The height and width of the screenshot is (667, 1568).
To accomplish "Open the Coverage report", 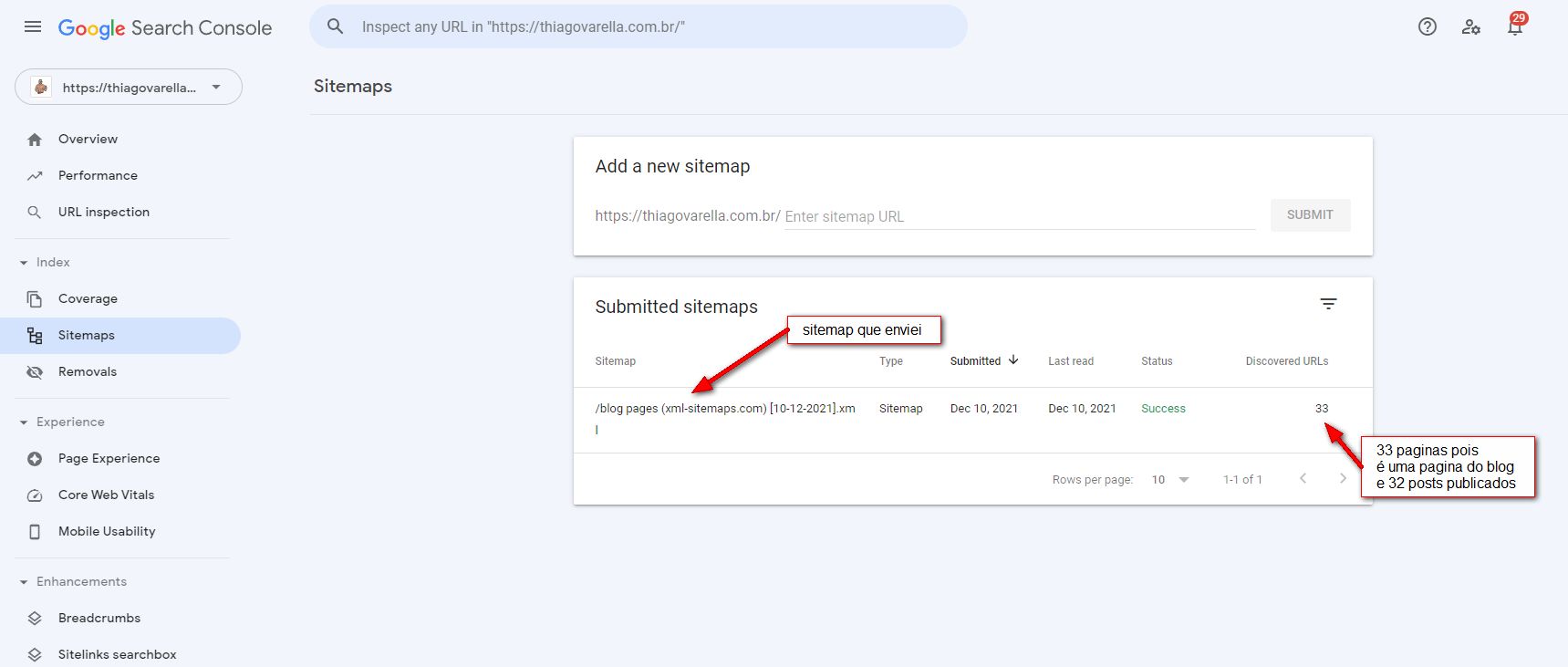I will [x=88, y=299].
